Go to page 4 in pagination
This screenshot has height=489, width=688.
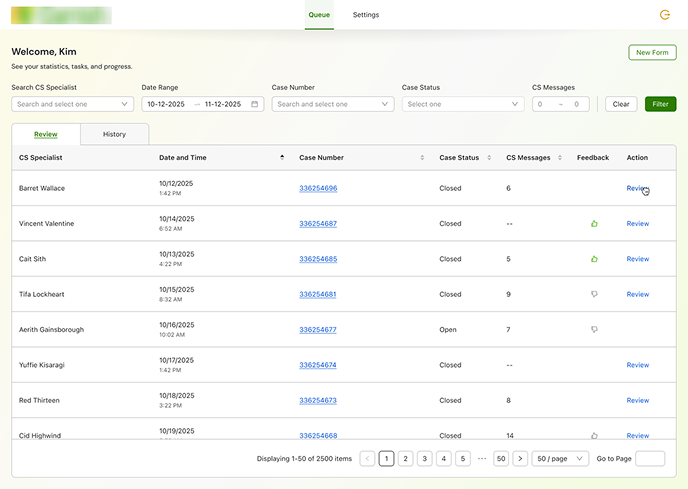click(x=444, y=458)
